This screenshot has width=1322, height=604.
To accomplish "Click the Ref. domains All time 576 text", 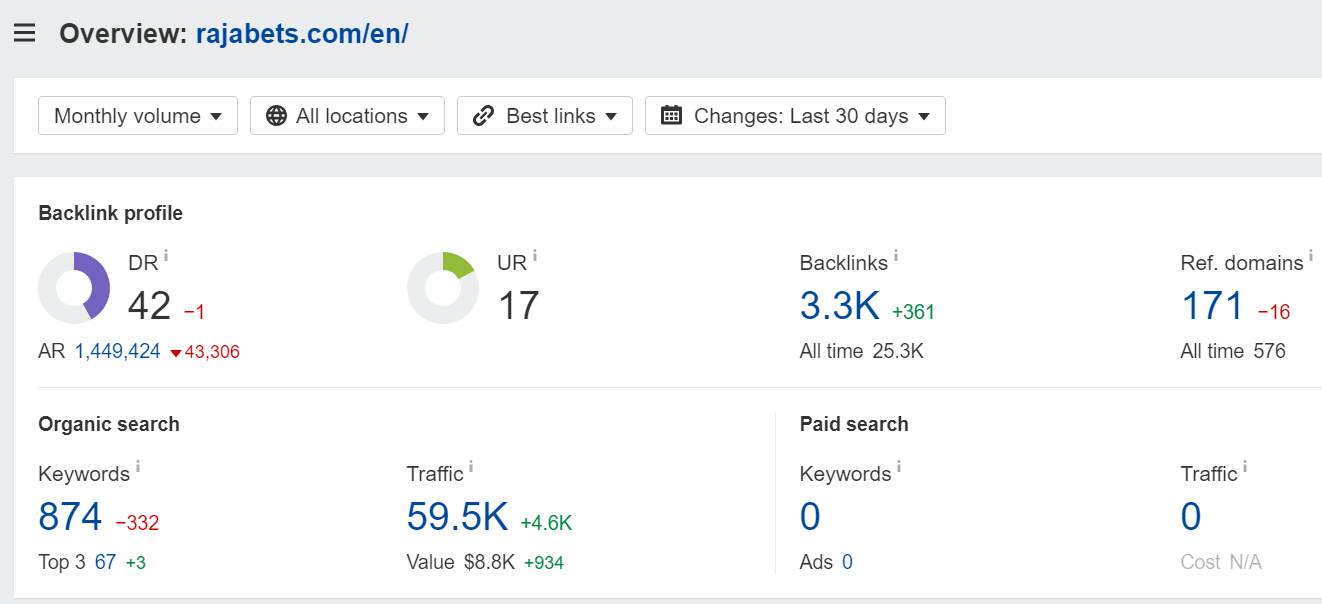I will click(1233, 352).
